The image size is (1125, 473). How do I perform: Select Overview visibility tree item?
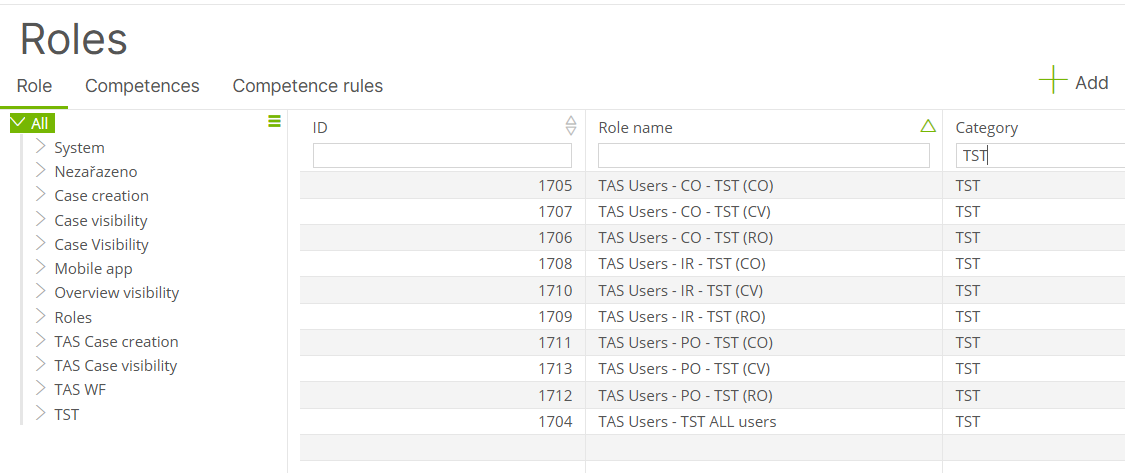(x=116, y=293)
